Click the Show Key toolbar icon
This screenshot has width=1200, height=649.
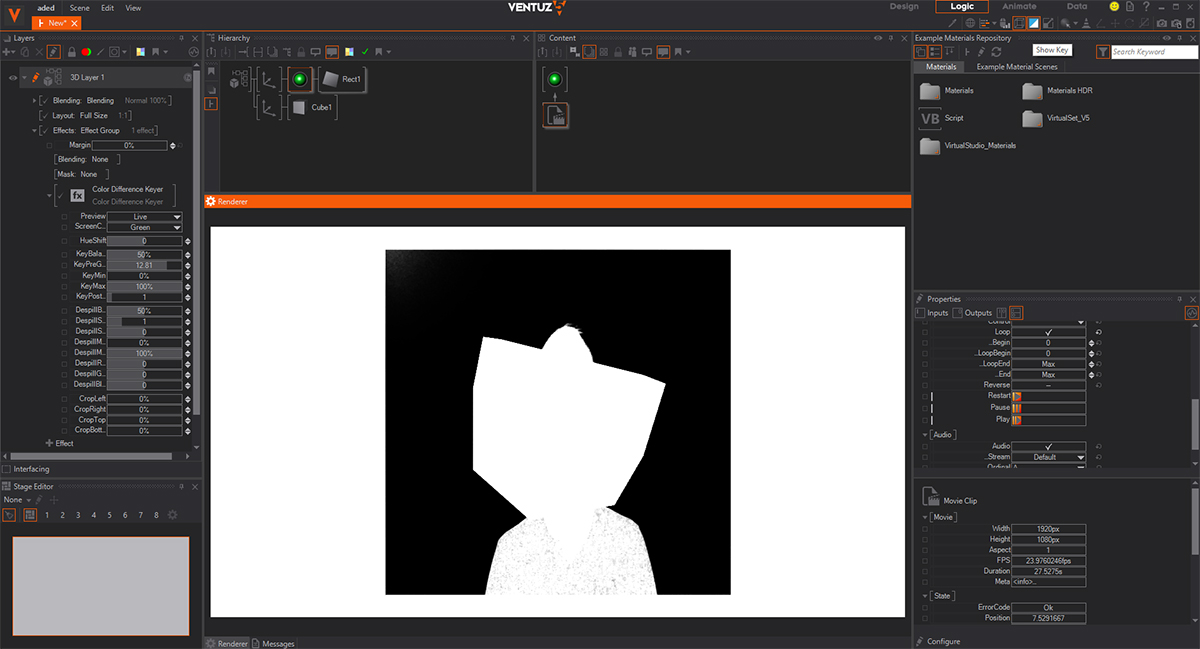1033,23
